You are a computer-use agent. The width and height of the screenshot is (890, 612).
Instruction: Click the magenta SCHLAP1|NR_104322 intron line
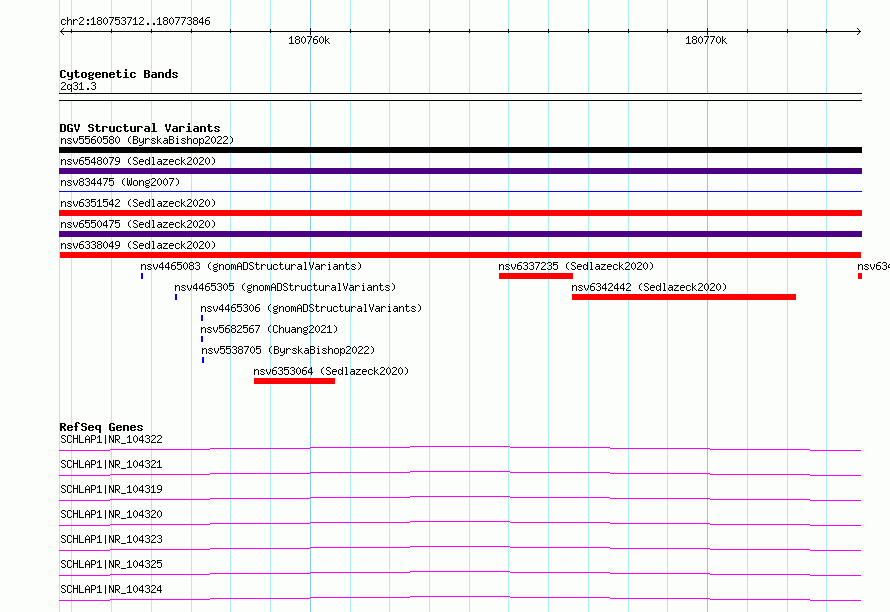(x=460, y=448)
